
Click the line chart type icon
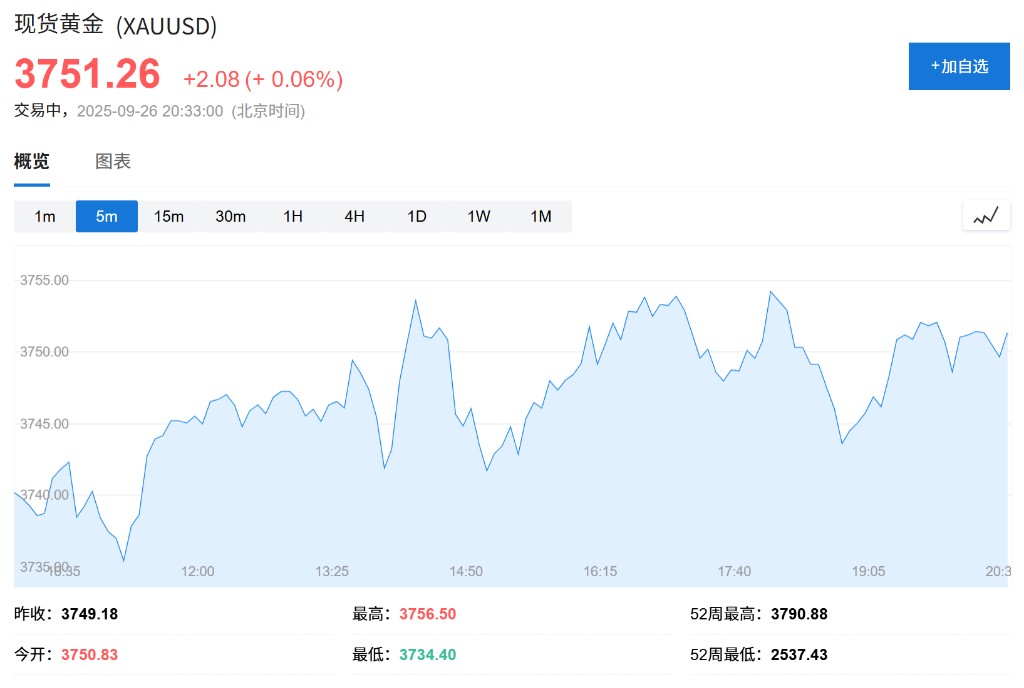pos(986,216)
